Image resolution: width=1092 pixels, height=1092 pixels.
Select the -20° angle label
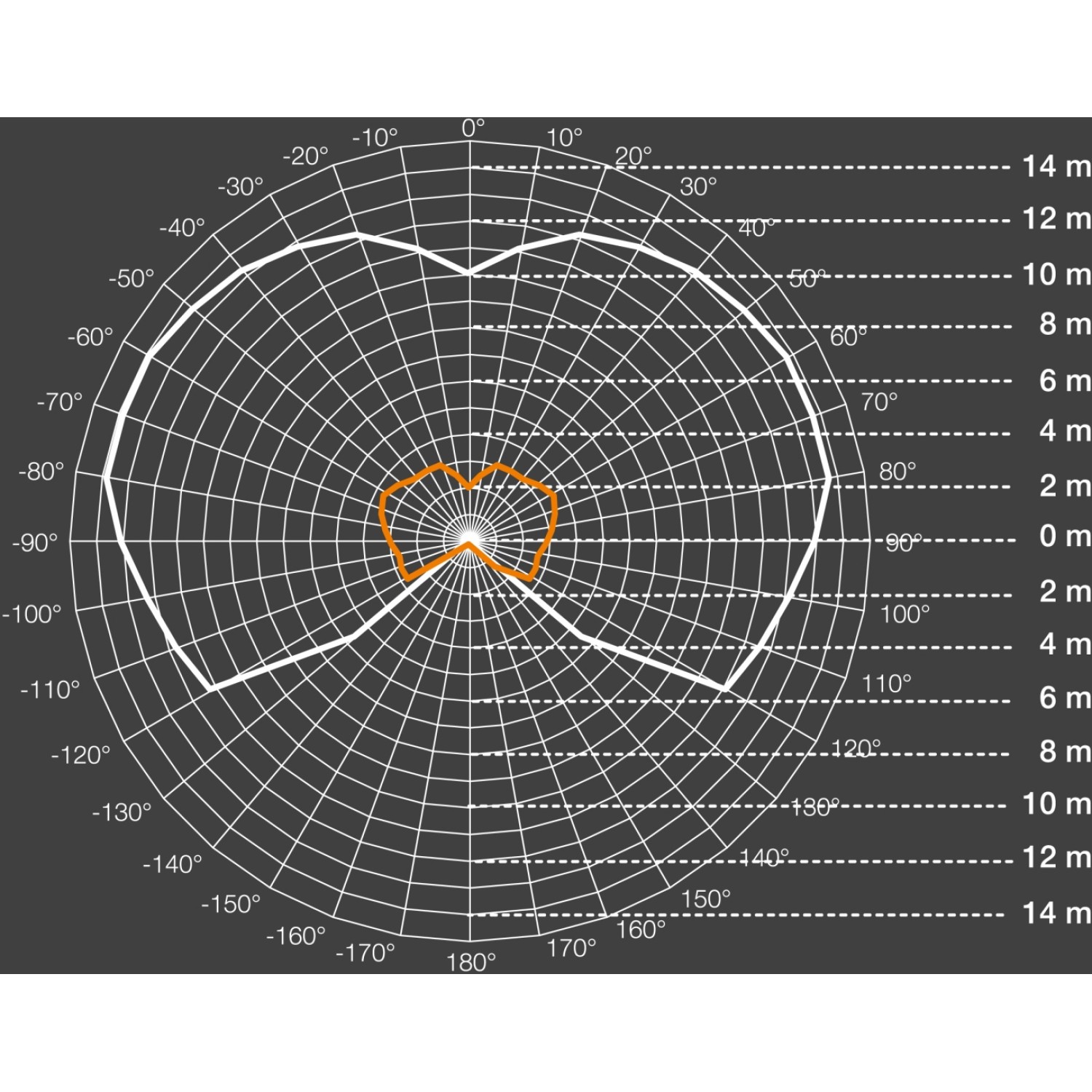pos(305,156)
